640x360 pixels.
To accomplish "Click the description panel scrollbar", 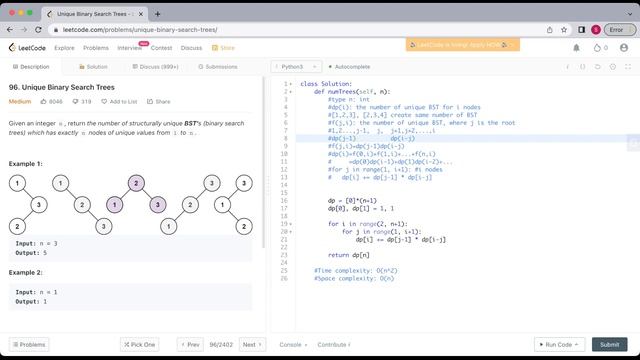I will coord(264,162).
